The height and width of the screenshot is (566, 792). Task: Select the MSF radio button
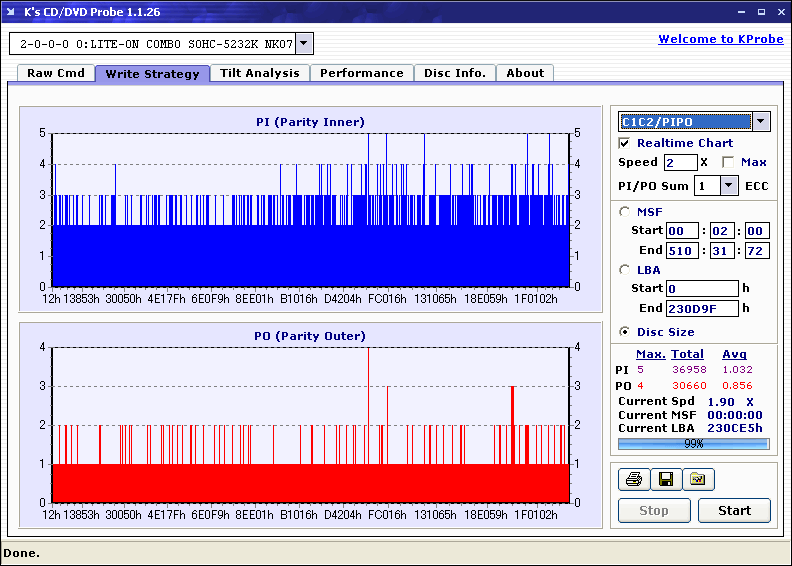[x=625, y=211]
